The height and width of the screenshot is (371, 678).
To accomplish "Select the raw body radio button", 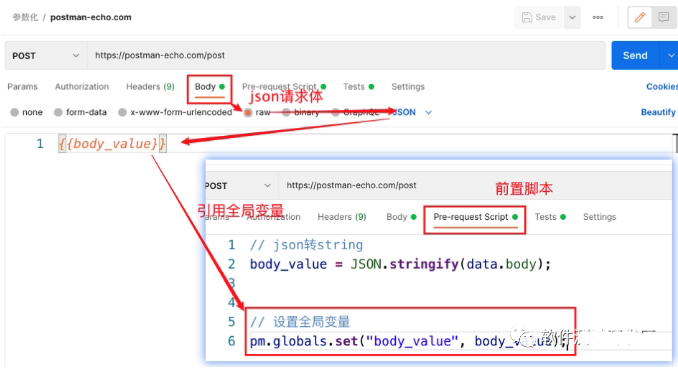I will (x=248, y=112).
